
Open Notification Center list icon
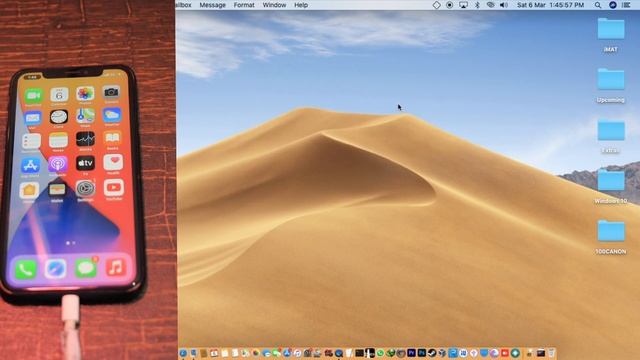tap(626, 5)
